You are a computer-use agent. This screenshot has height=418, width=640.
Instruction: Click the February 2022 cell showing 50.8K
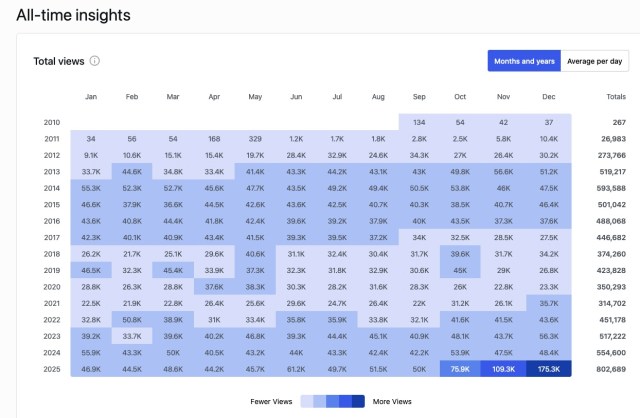click(132, 320)
